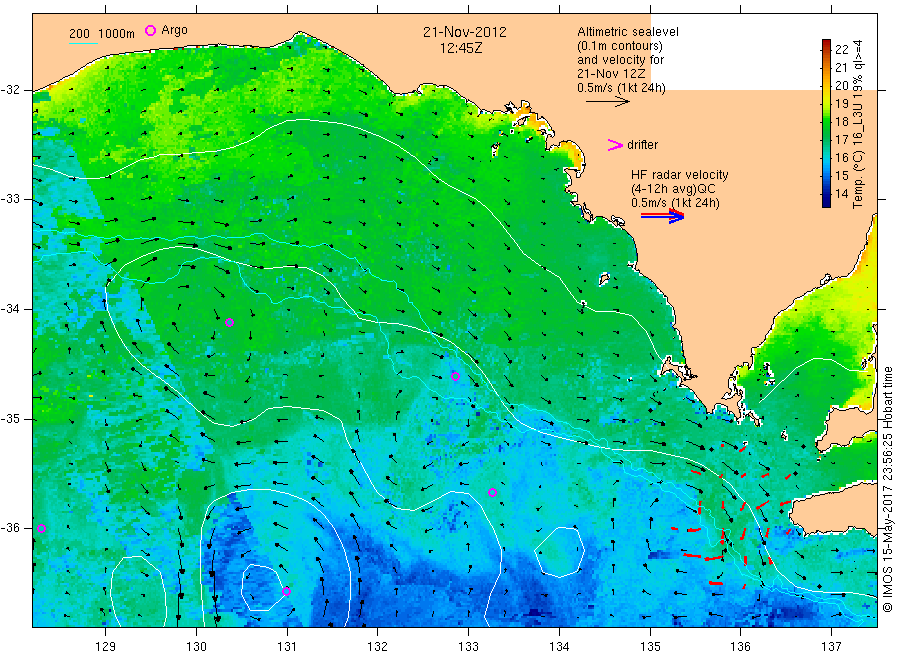Select the Argo float marker near 34.6°S 132.9°E
The width and height of the screenshot is (900, 660).
coord(455,376)
